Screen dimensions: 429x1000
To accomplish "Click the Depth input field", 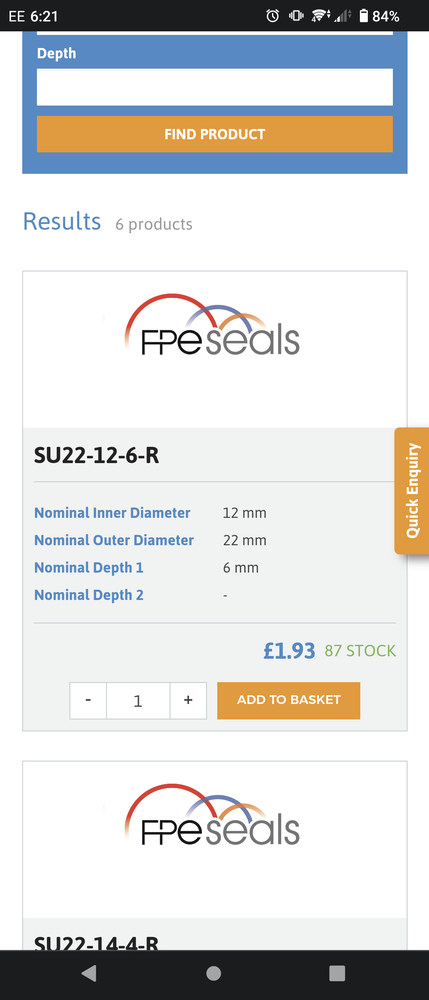I will (x=215, y=87).
